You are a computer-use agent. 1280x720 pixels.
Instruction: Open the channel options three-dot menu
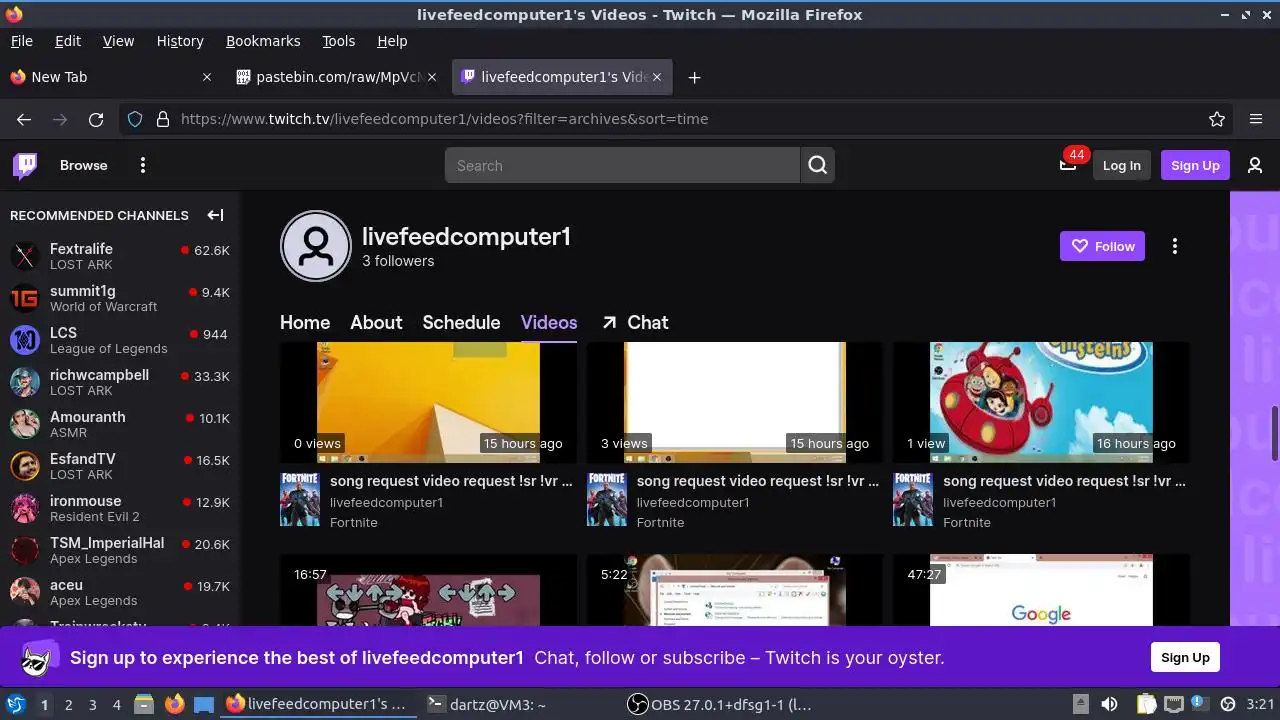[x=1175, y=246]
